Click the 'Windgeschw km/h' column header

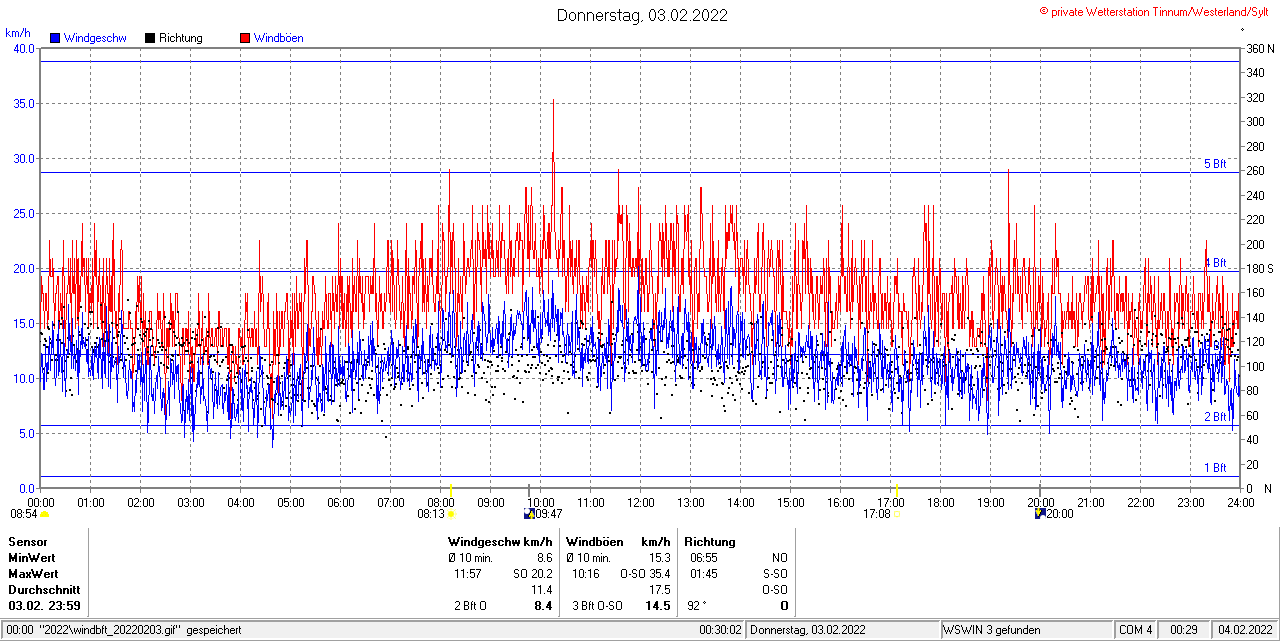click(x=500, y=542)
